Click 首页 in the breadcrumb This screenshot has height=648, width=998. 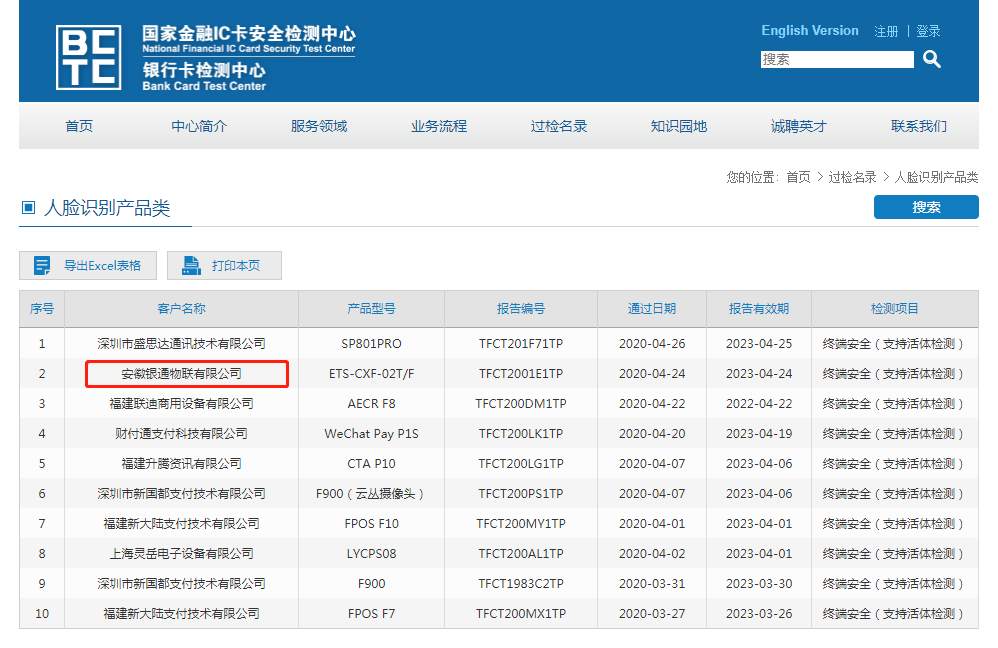pos(798,177)
